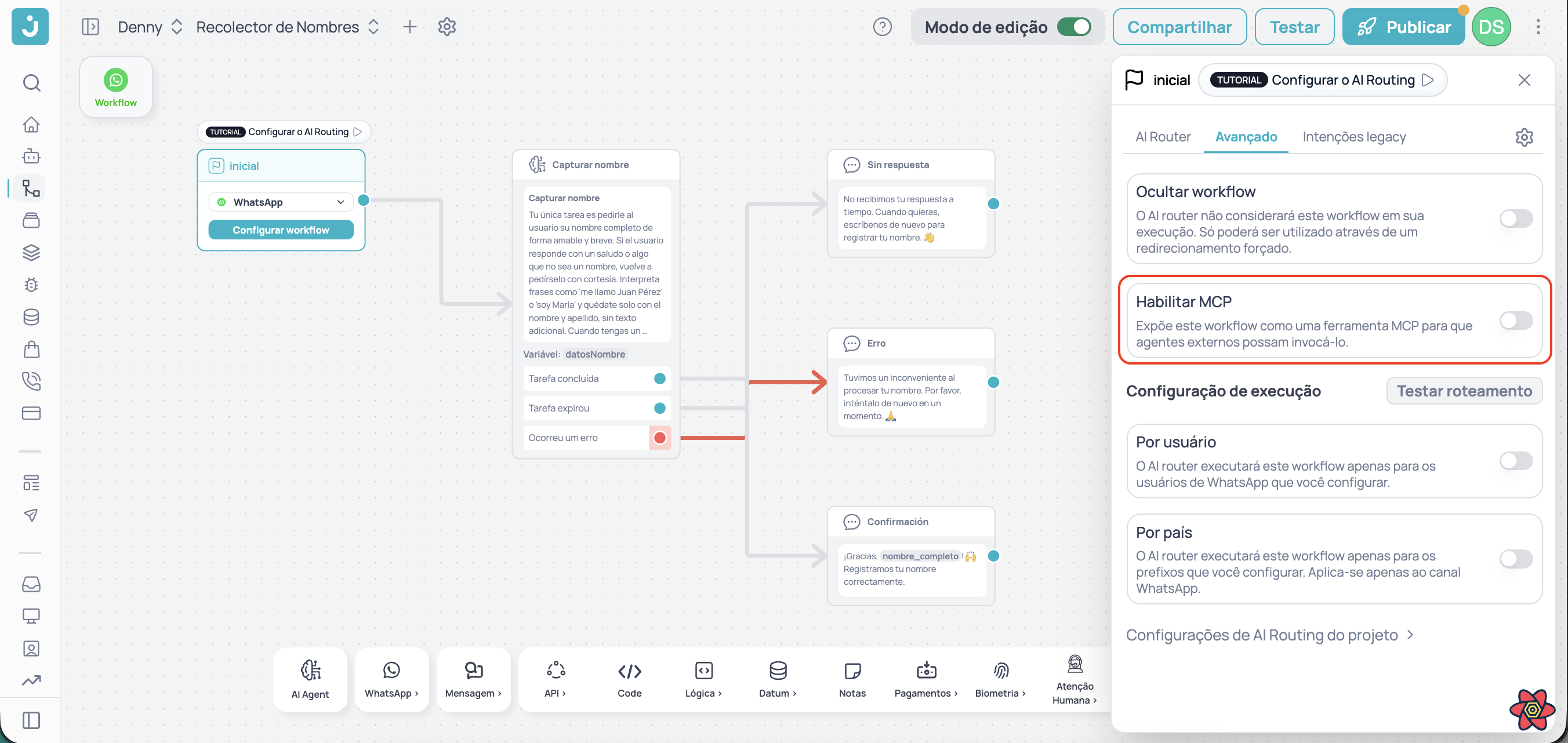The width and height of the screenshot is (1568, 743).
Task: Switch to the Intenções legacy tab
Action: pos(1354,137)
